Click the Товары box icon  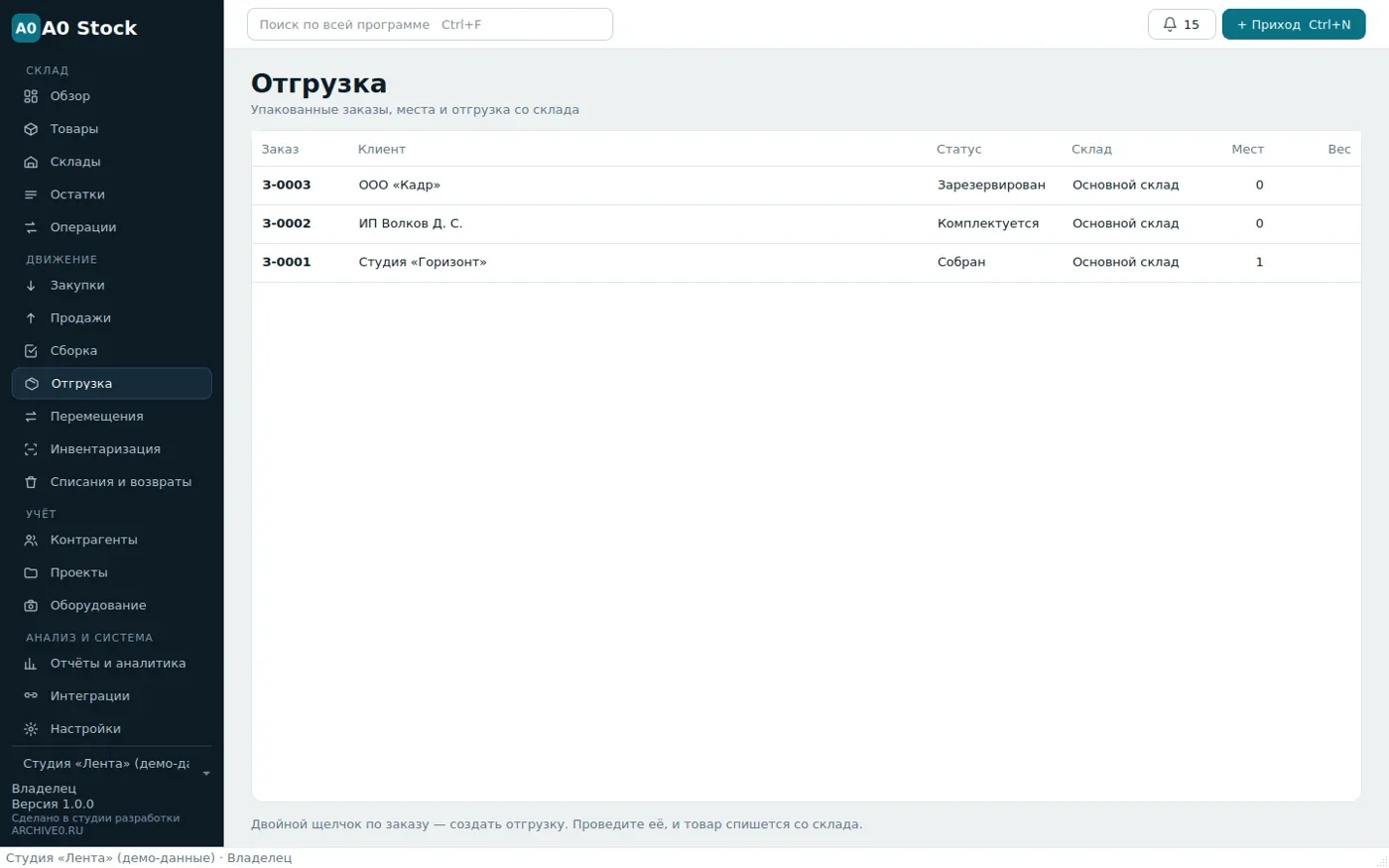pyautogui.click(x=31, y=129)
